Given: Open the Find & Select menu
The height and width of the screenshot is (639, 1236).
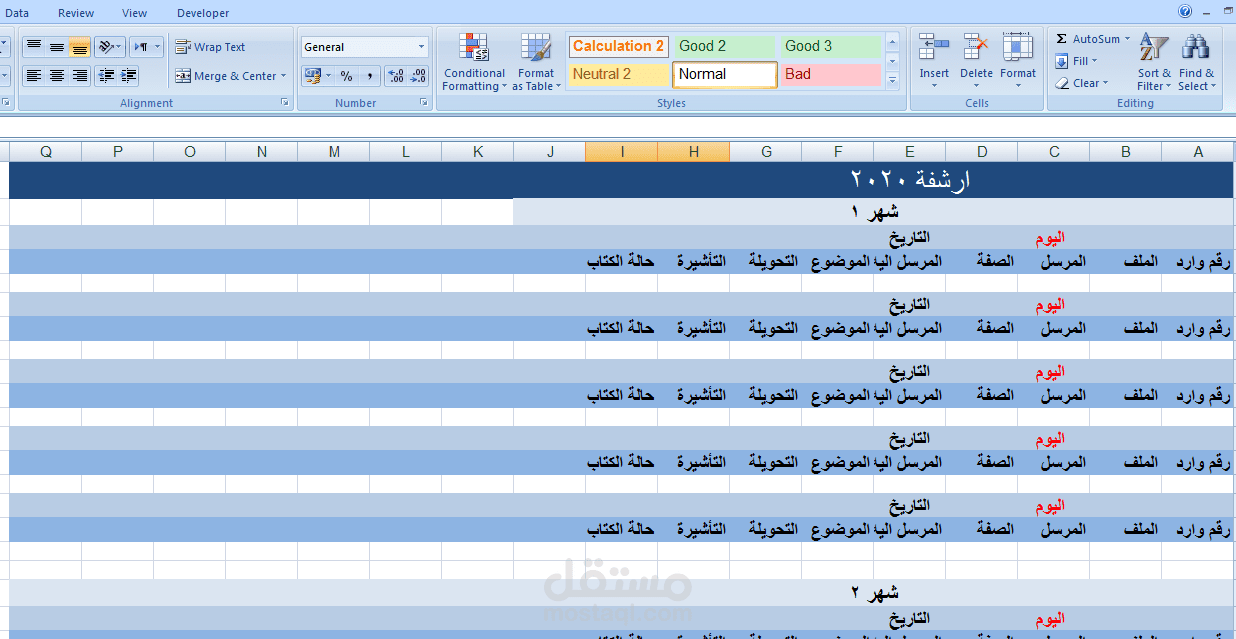Looking at the screenshot, I should pos(1196,62).
